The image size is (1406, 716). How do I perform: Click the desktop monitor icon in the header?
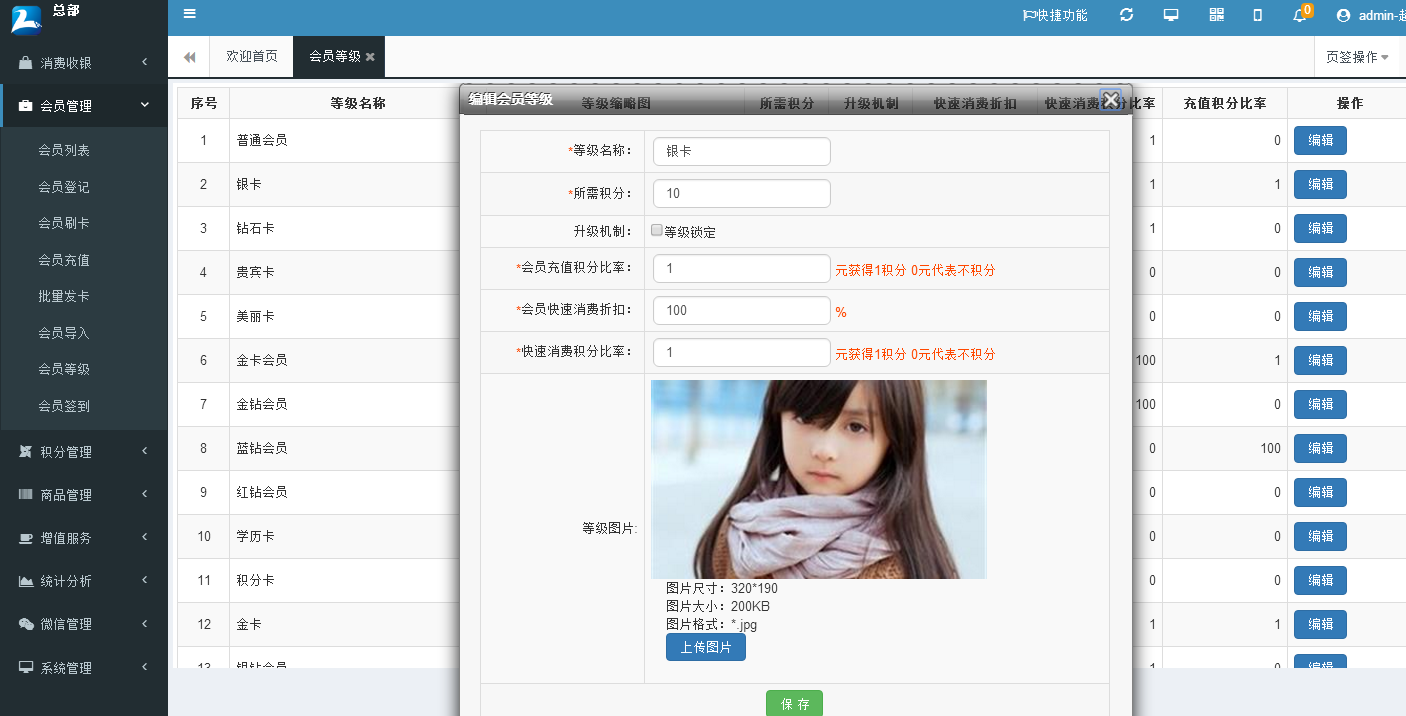pyautogui.click(x=1171, y=15)
